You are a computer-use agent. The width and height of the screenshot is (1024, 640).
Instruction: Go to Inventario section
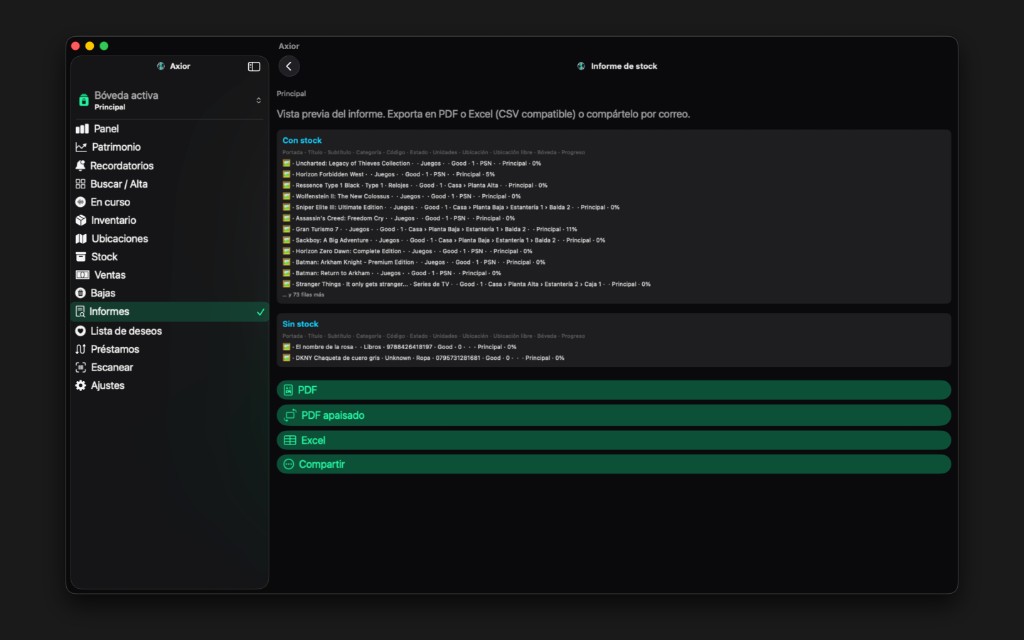click(170, 220)
